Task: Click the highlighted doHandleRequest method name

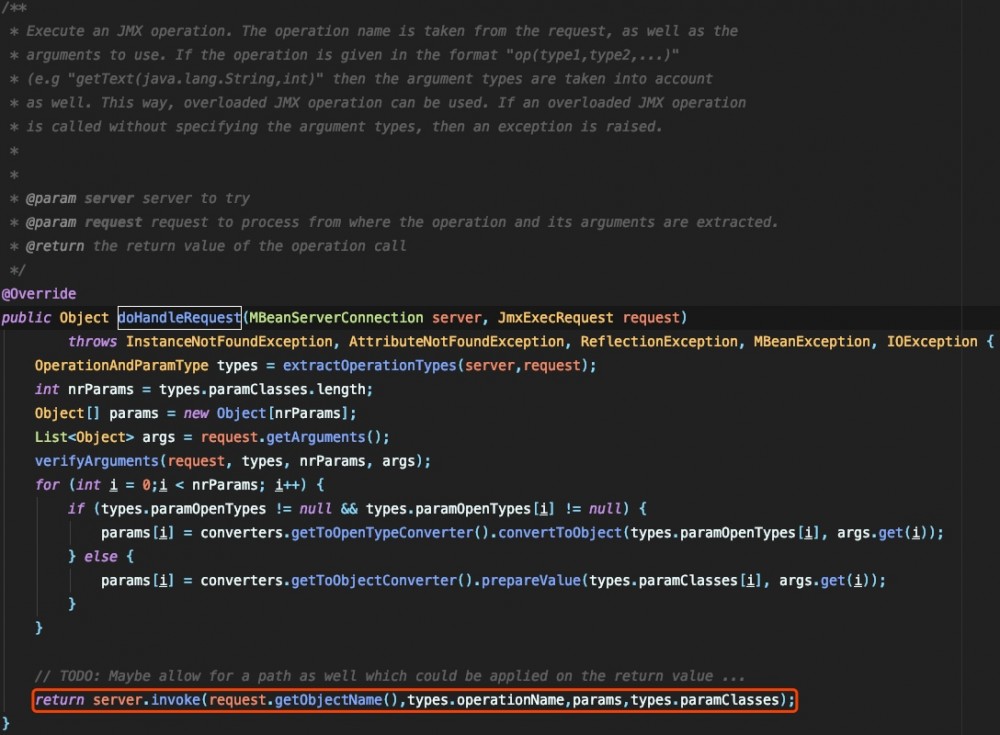Action: (x=179, y=317)
